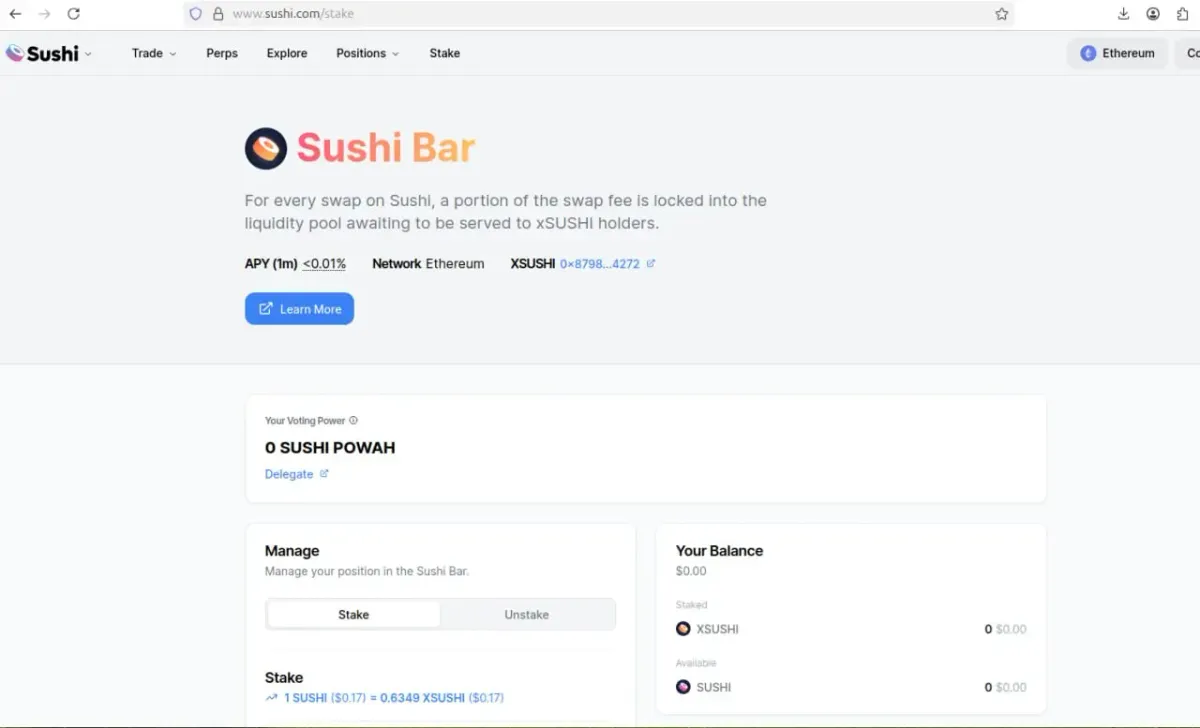Click the XSUSHI token icon in Your Balance
Image resolution: width=1200 pixels, height=728 pixels.
coord(683,629)
